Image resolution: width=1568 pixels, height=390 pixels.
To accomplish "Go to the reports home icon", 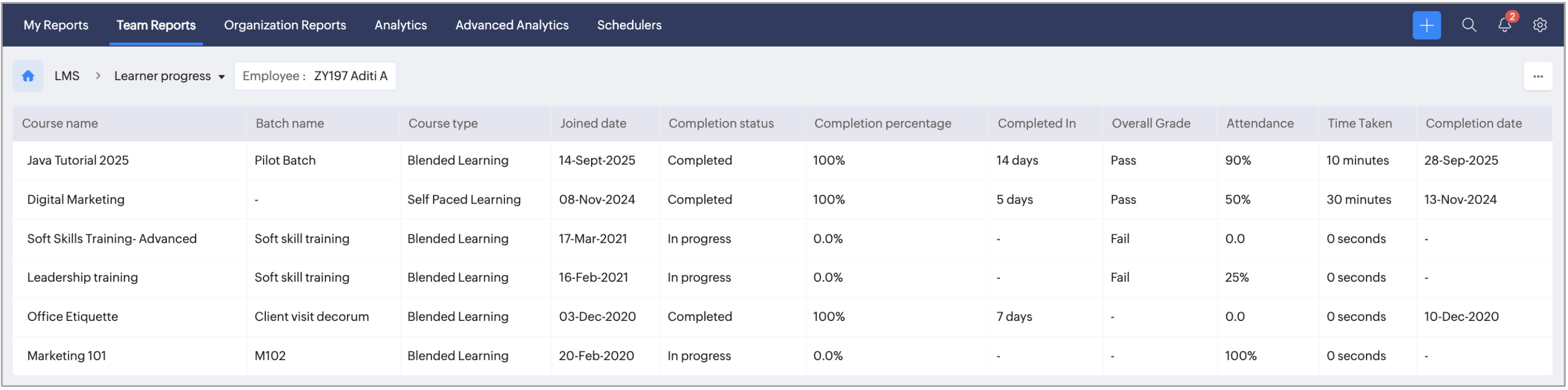I will click(28, 76).
